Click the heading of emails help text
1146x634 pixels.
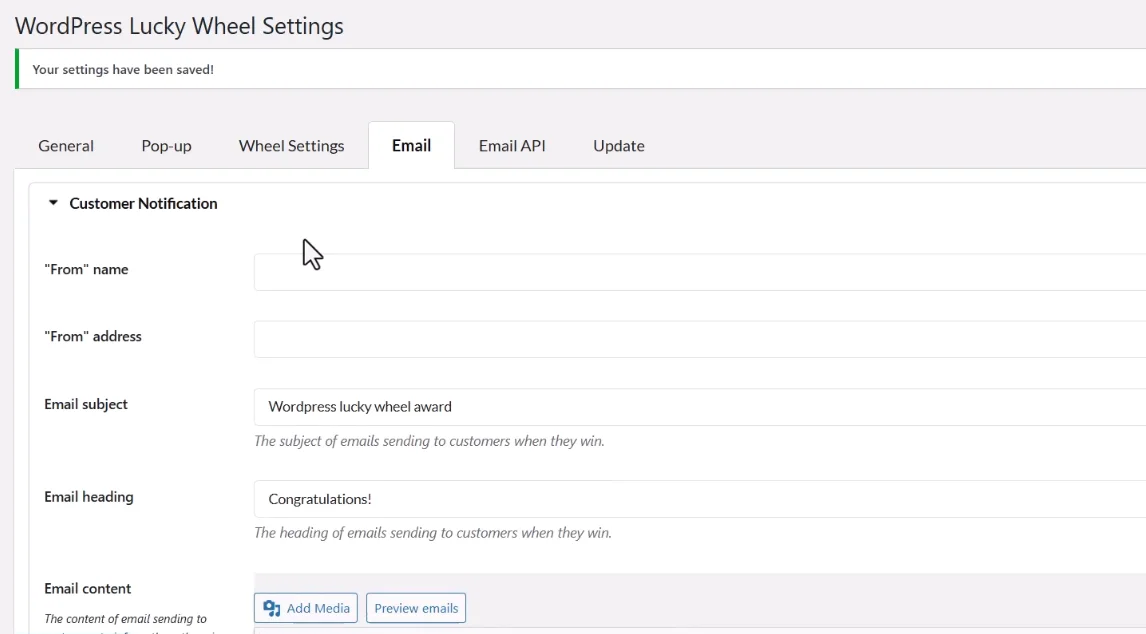433,532
